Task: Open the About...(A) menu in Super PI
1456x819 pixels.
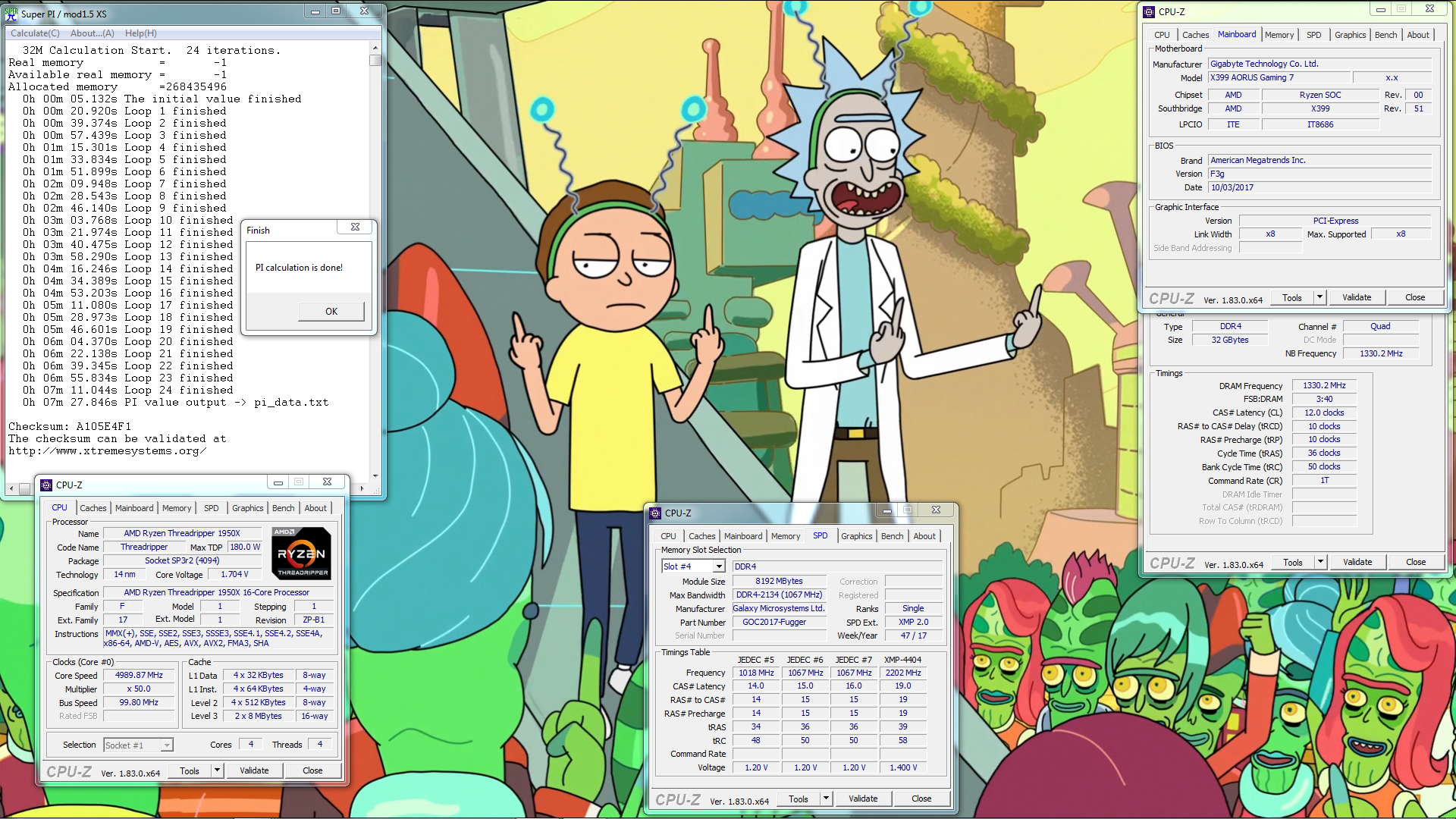Action: coord(93,33)
